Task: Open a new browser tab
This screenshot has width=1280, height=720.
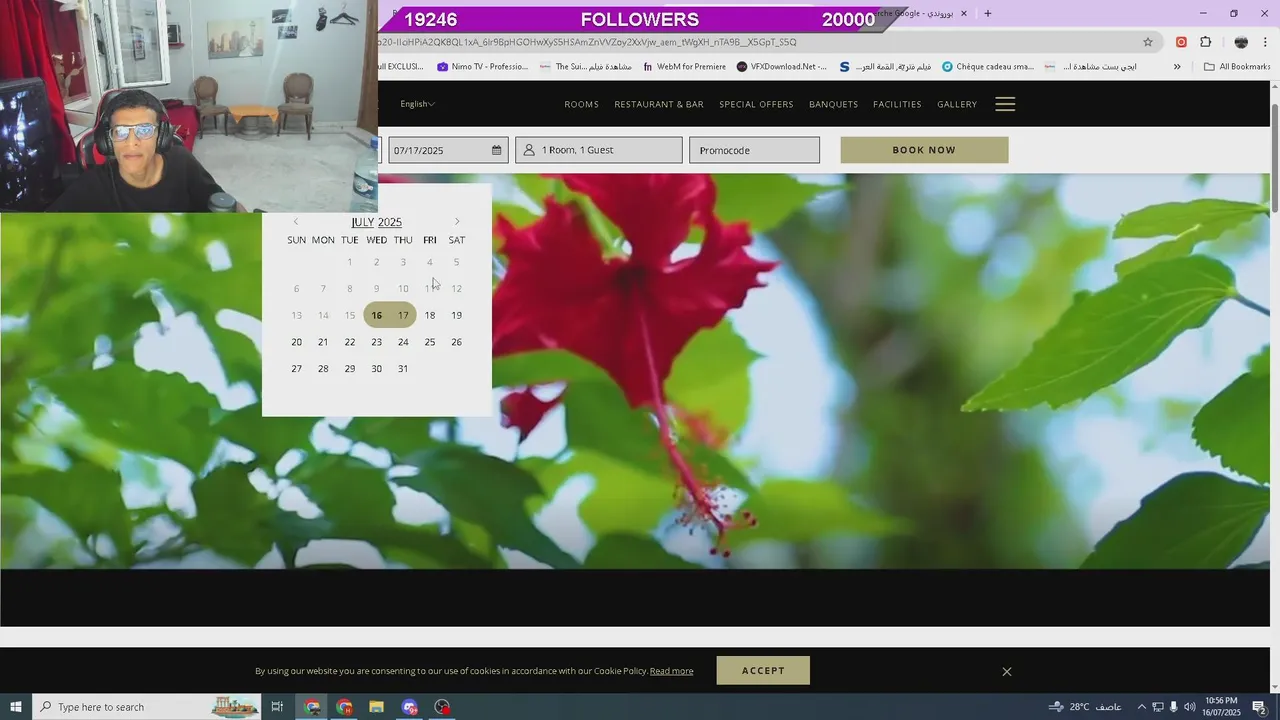Action: pyautogui.click(x=988, y=14)
